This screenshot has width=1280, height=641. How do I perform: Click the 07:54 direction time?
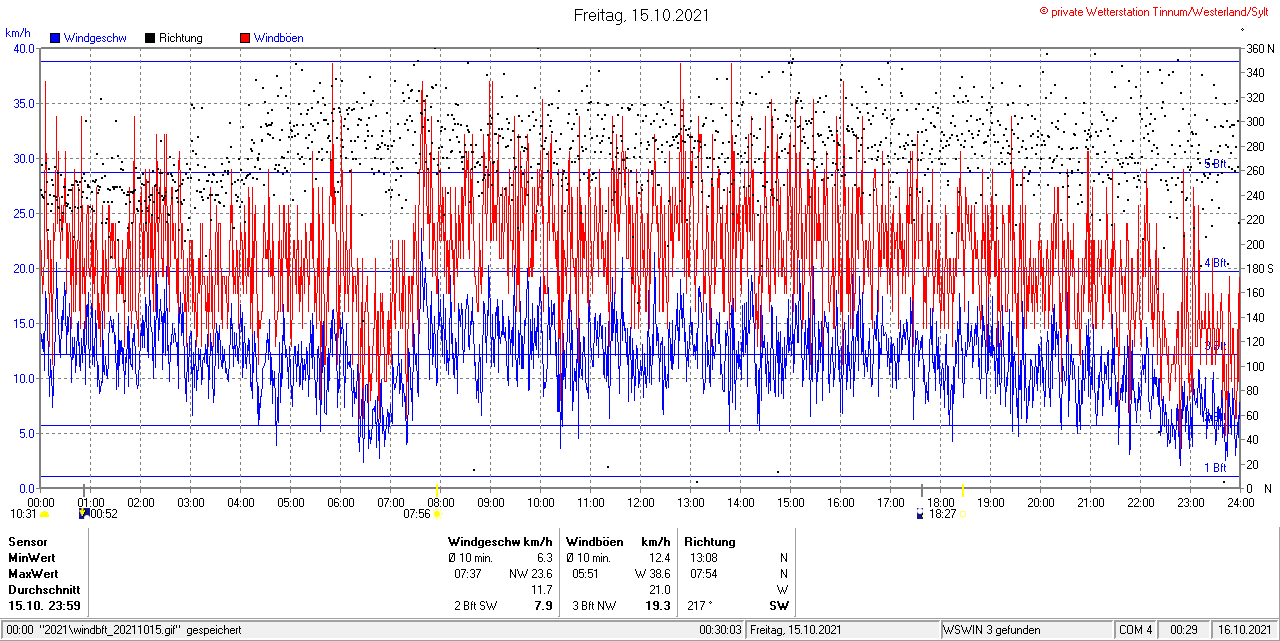click(x=704, y=573)
